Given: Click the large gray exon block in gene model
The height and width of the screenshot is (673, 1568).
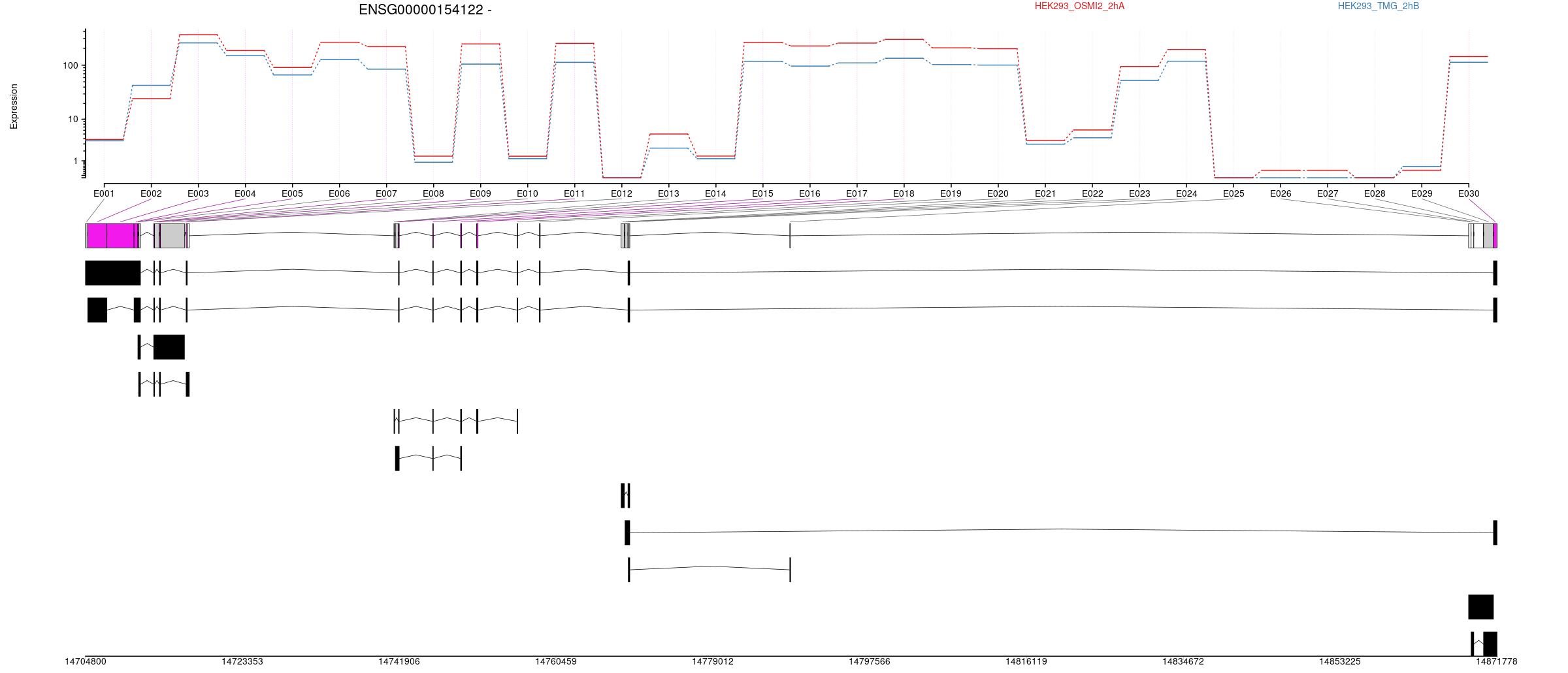Looking at the screenshot, I should pos(172,236).
